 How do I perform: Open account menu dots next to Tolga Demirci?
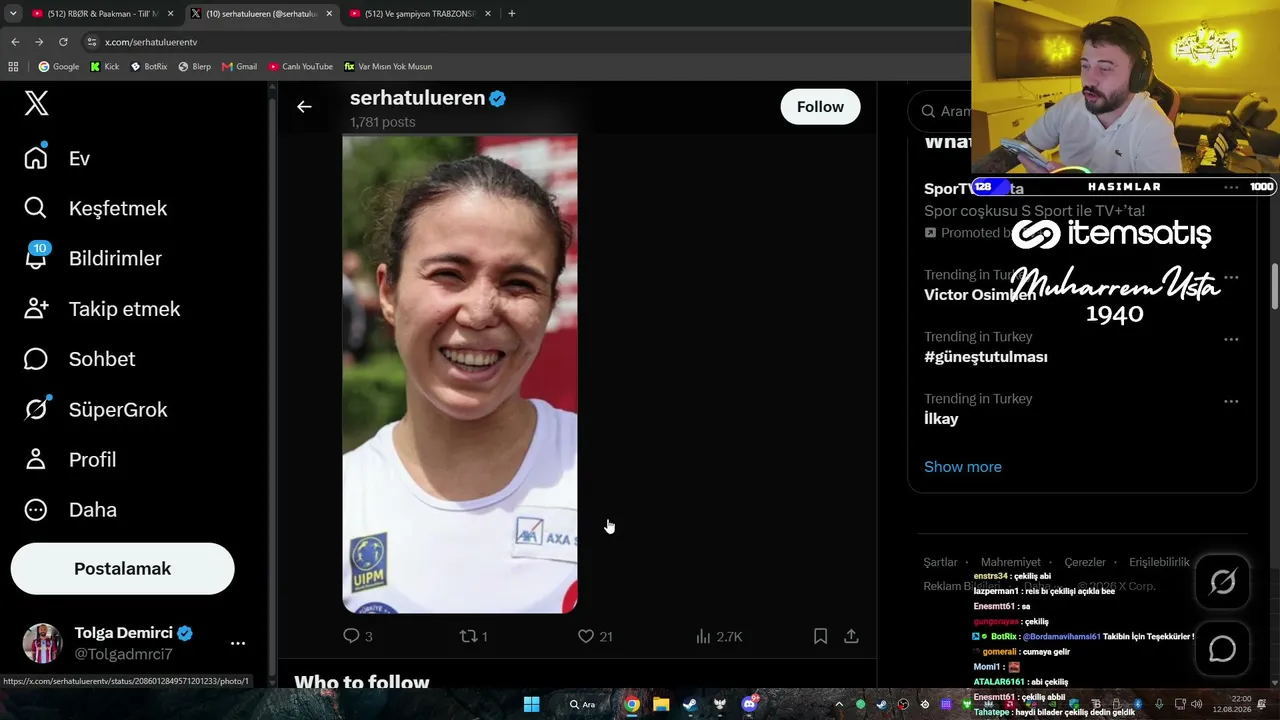click(x=238, y=643)
